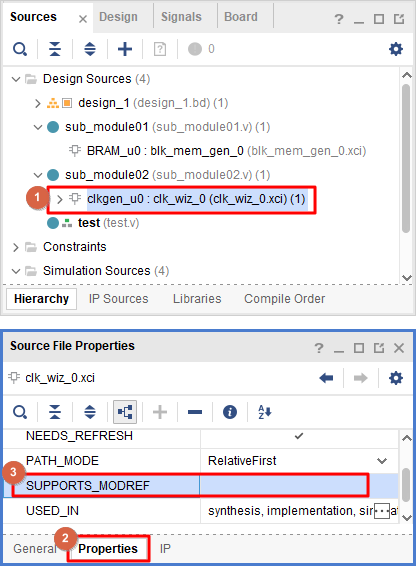Go back with the left arrow button
This screenshot has width=416, height=566.
coord(326,378)
